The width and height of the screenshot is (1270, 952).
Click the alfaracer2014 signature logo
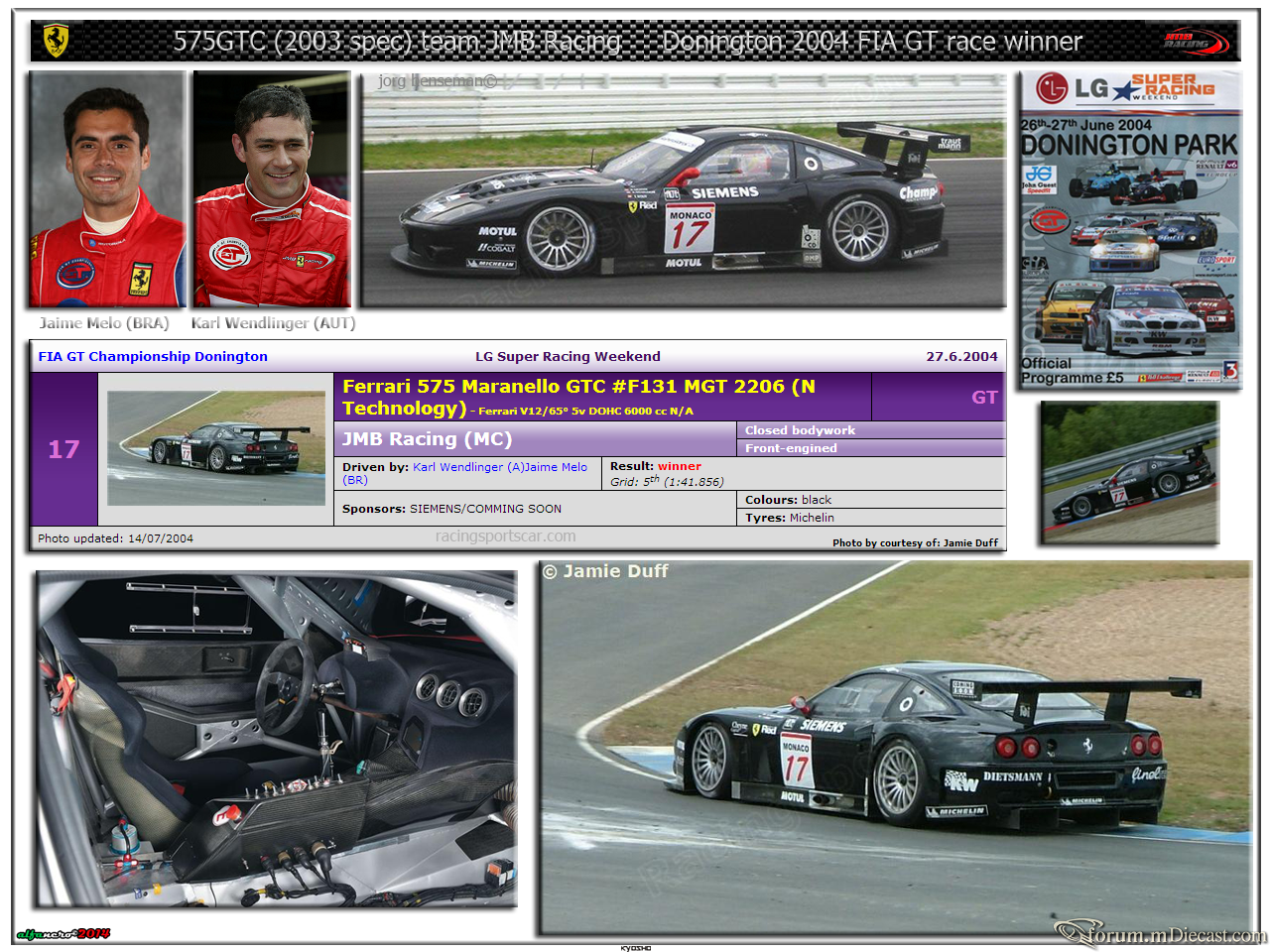click(x=63, y=934)
